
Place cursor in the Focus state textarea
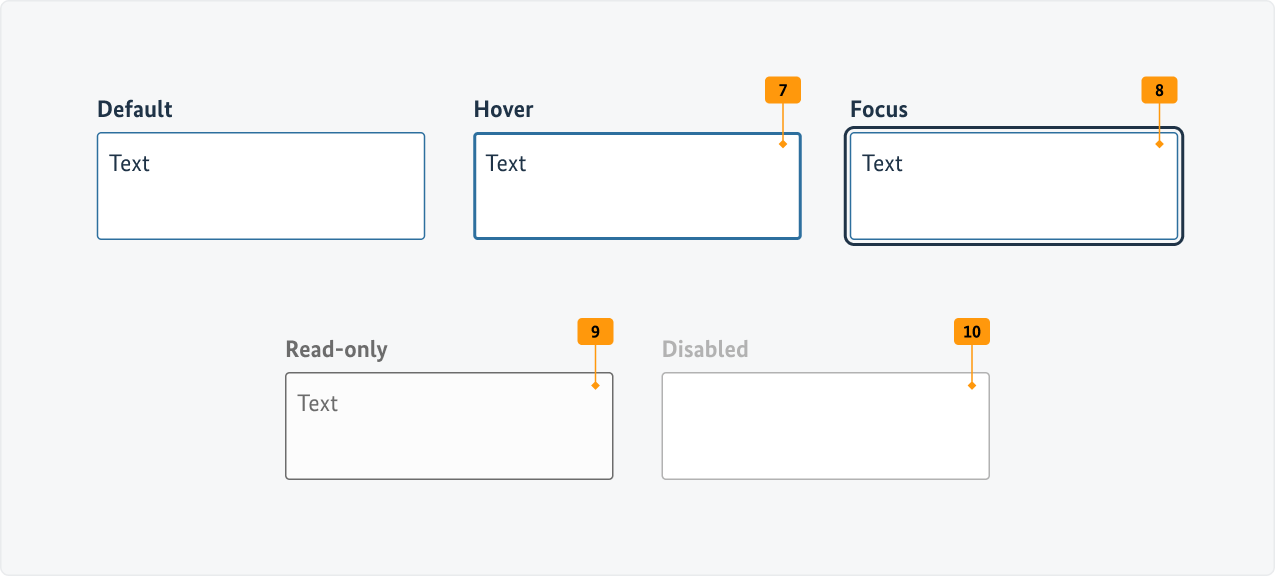click(x=1013, y=200)
